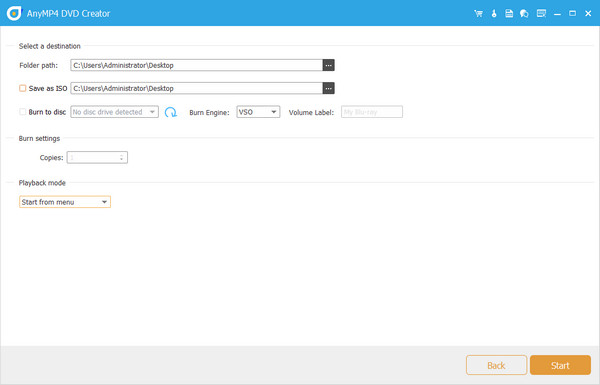Browse for the Save as ISO location
This screenshot has width=600, height=385.
329,88
